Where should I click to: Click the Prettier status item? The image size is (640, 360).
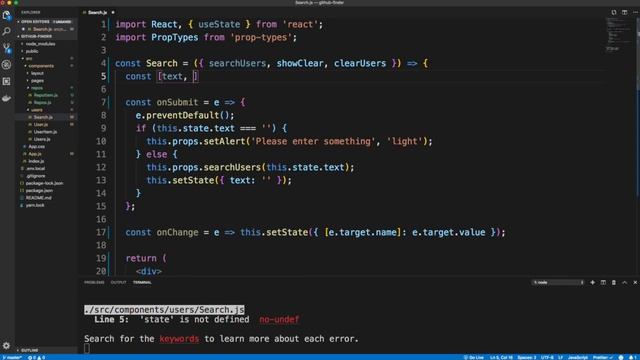tap(602, 357)
